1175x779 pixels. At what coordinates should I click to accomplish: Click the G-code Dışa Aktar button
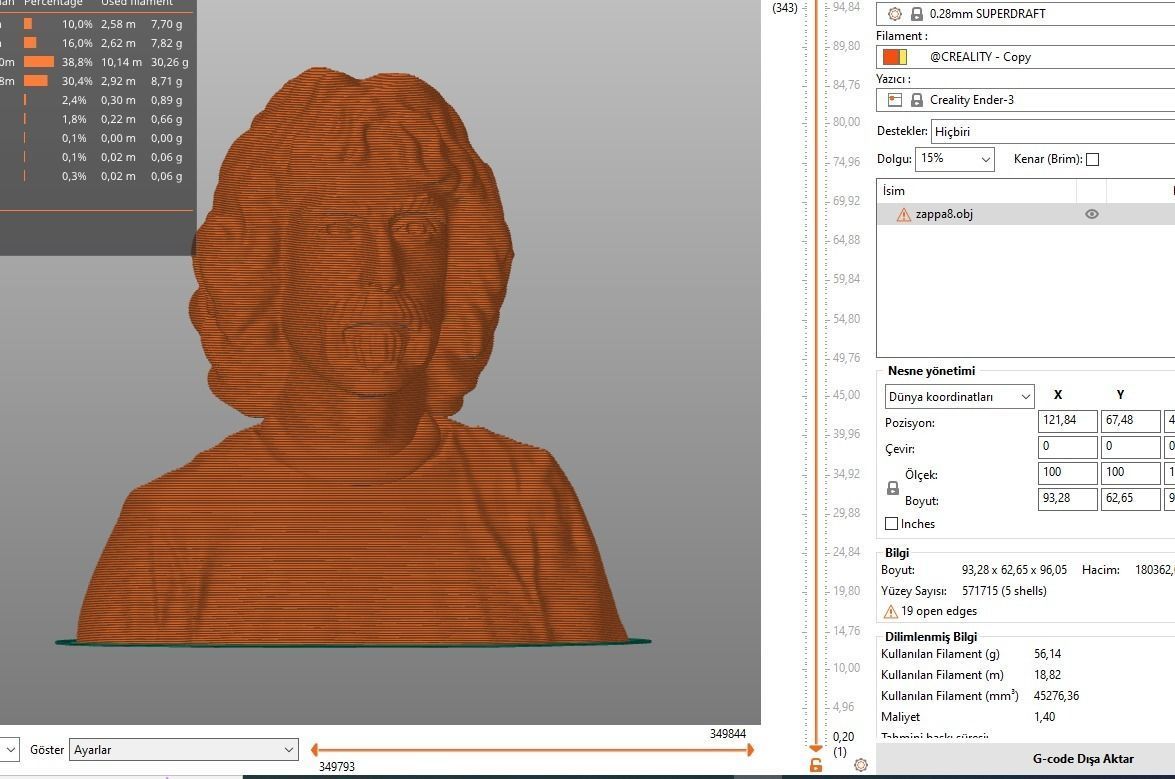[1083, 759]
